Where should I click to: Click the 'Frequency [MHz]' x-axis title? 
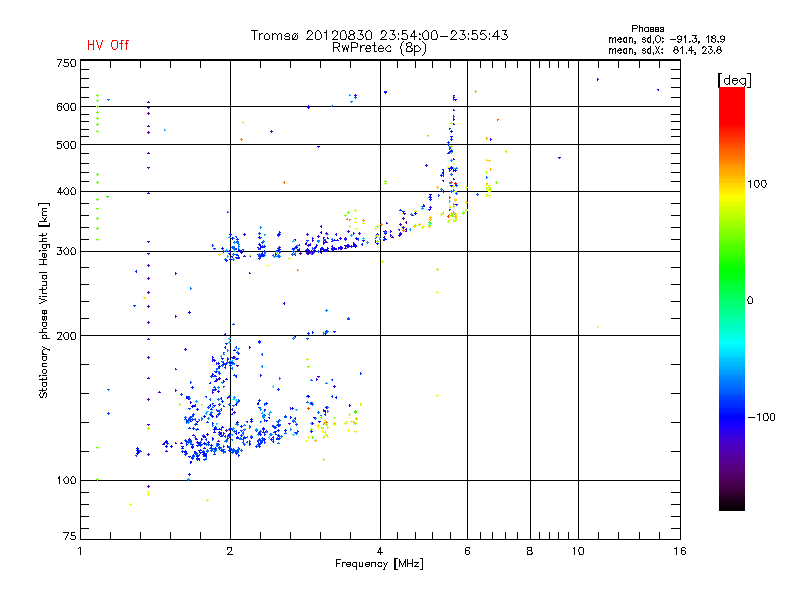[379, 564]
